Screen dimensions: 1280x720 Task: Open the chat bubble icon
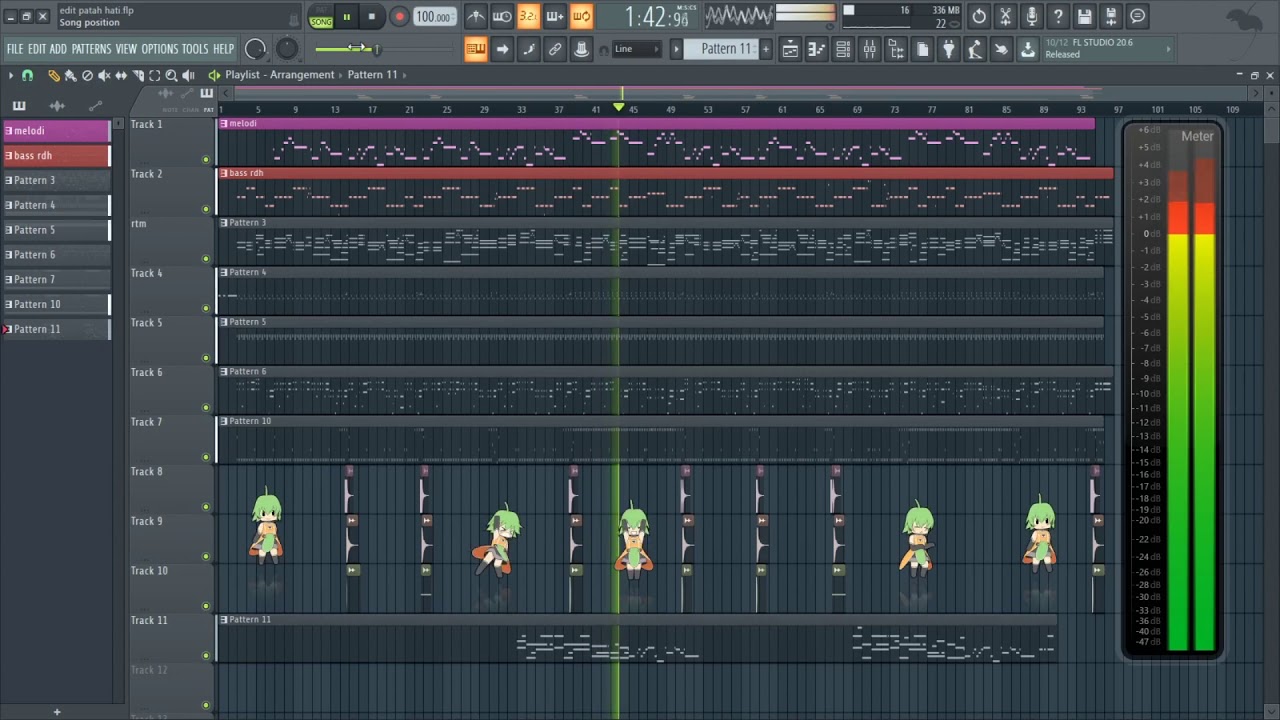1138,16
